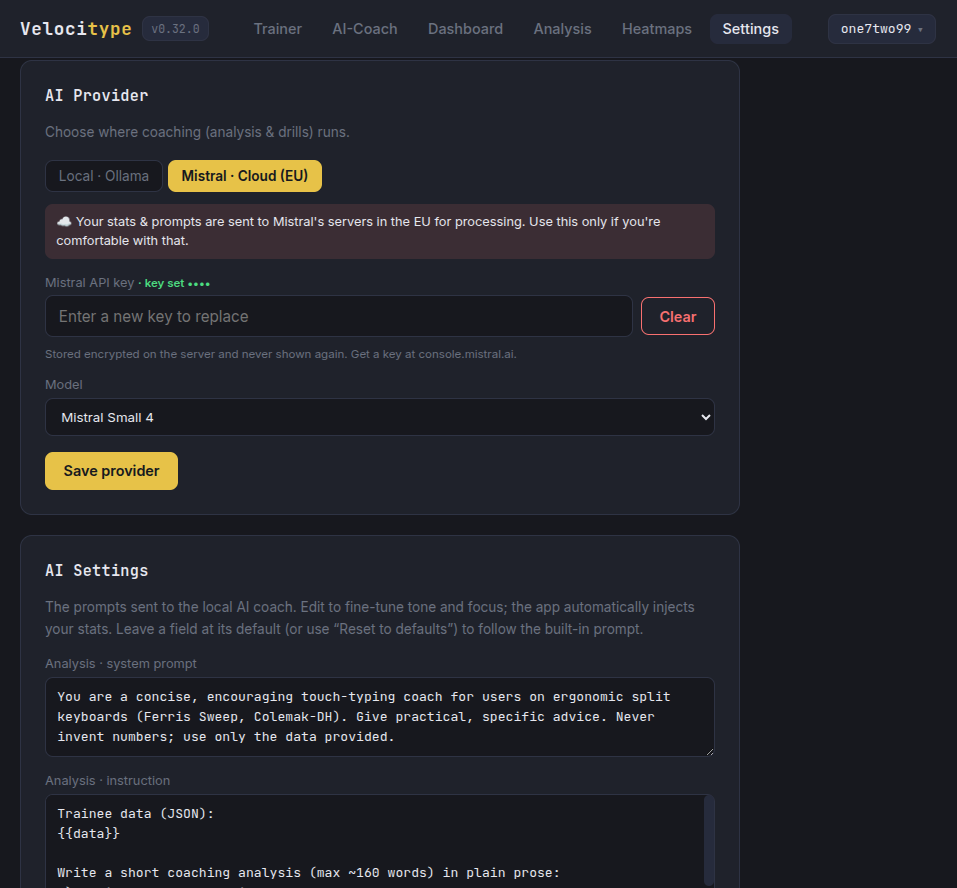
Task: Edit the Analysis instruction textarea
Action: (380, 841)
